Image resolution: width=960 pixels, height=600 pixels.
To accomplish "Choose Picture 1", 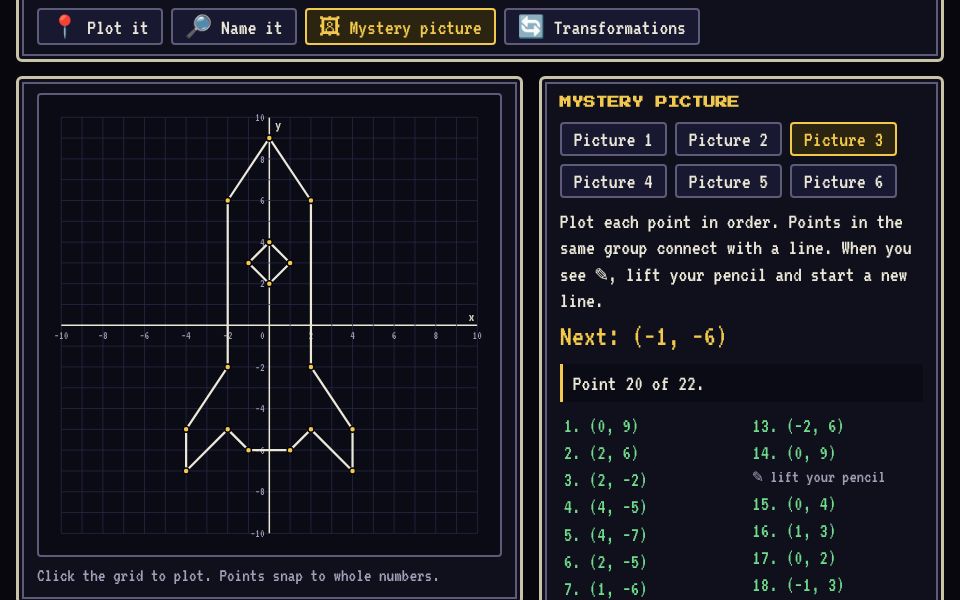I will click(x=613, y=140).
